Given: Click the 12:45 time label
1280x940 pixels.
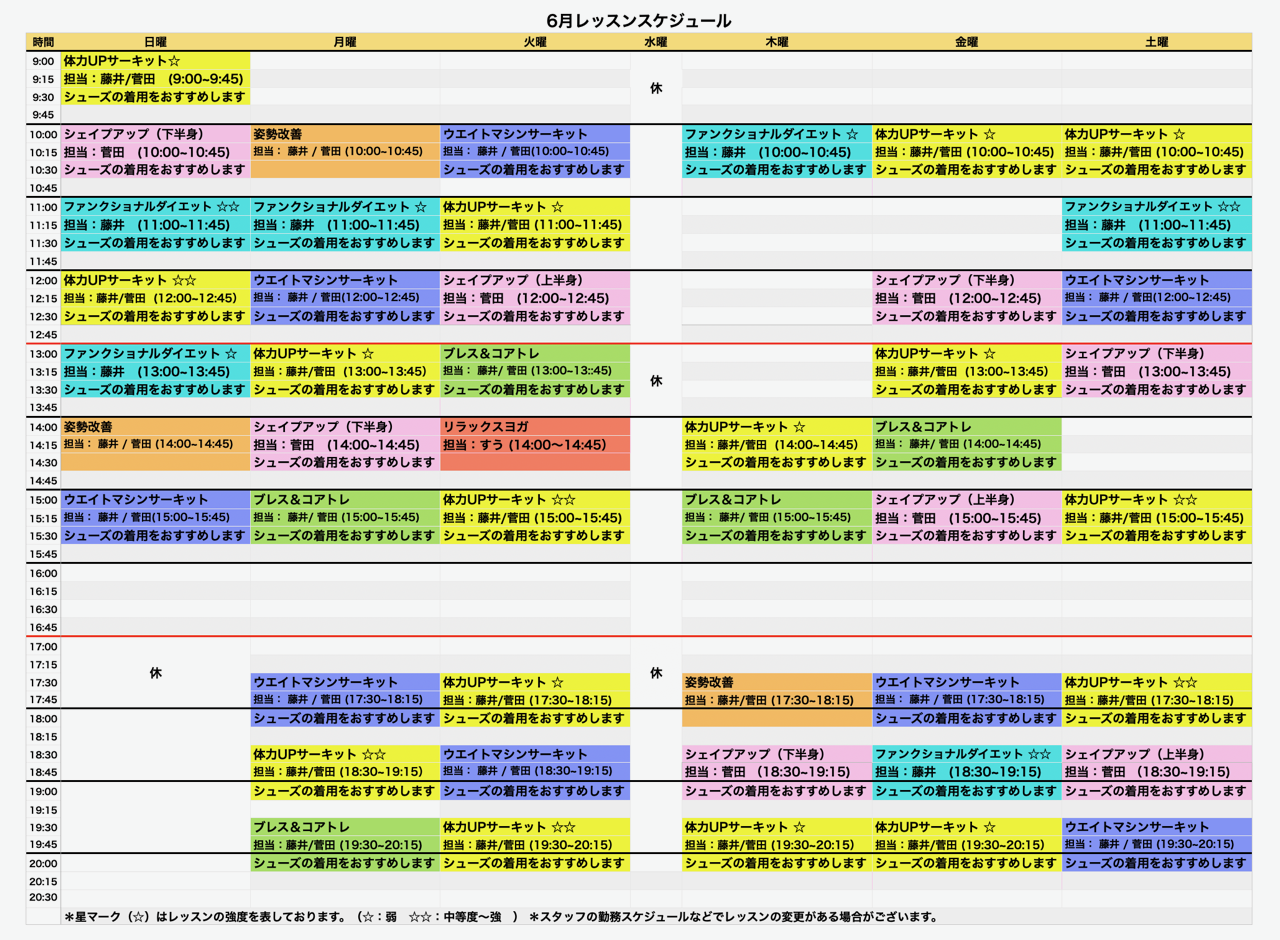Looking at the screenshot, I should tap(43, 335).
